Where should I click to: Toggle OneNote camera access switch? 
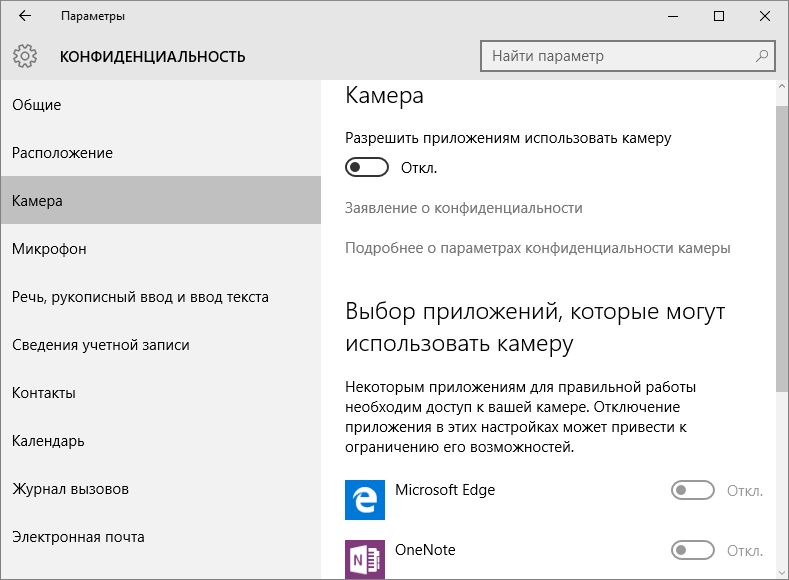click(x=692, y=550)
